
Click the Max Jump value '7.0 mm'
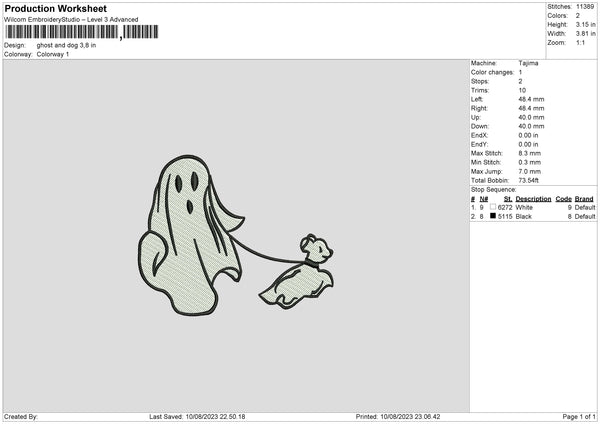point(530,171)
